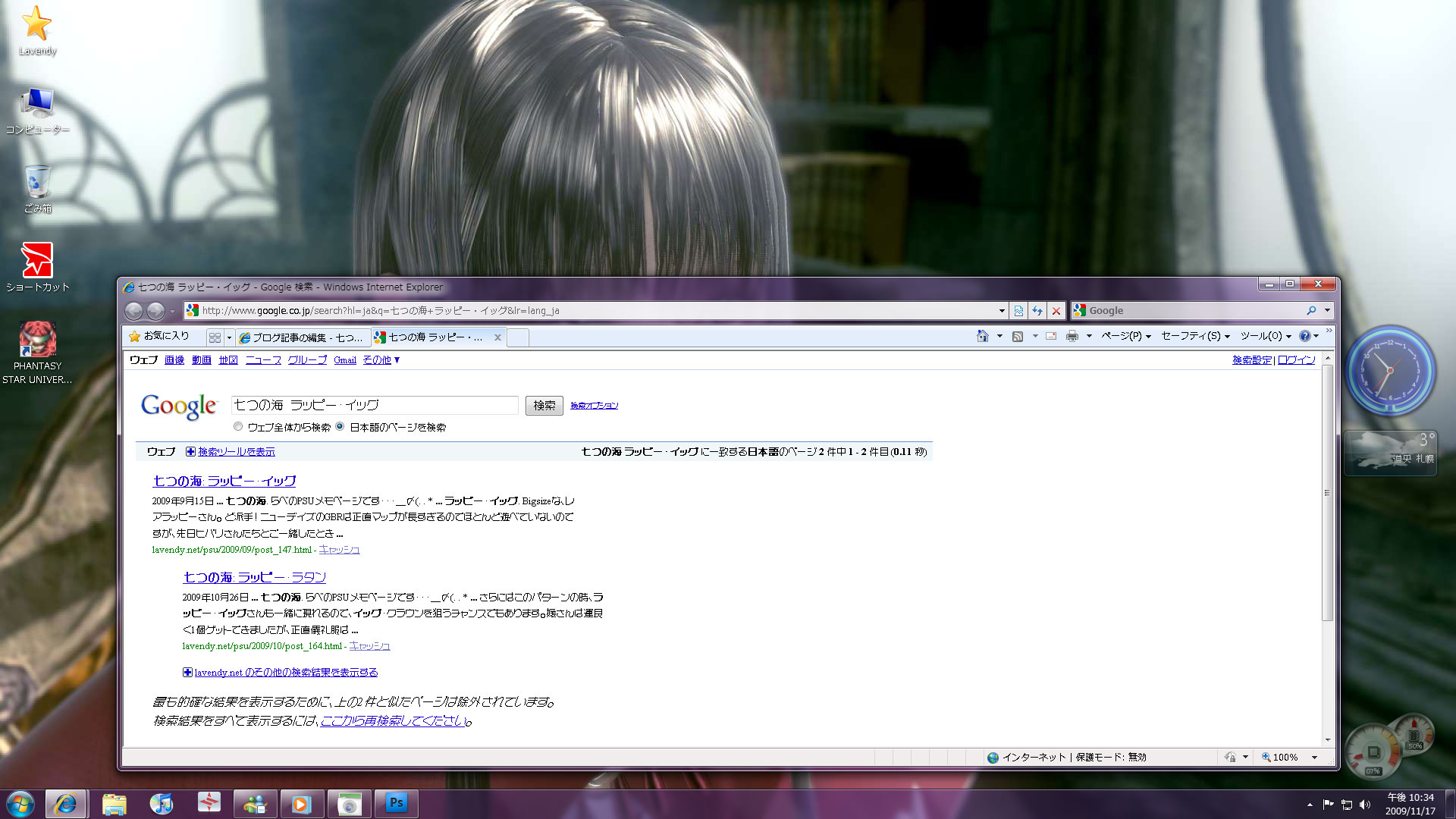Select the search entire web radio button
This screenshot has width=1456, height=819.
click(238, 427)
